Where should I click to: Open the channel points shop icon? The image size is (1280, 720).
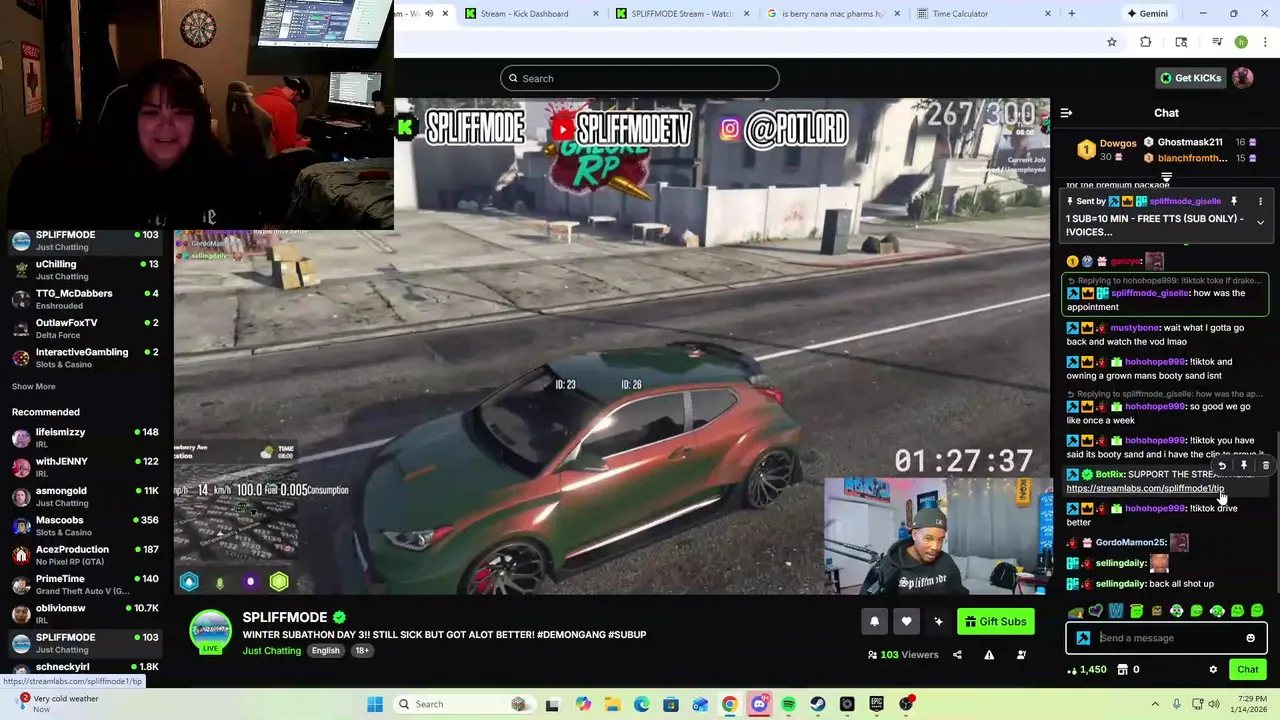pos(1122,670)
